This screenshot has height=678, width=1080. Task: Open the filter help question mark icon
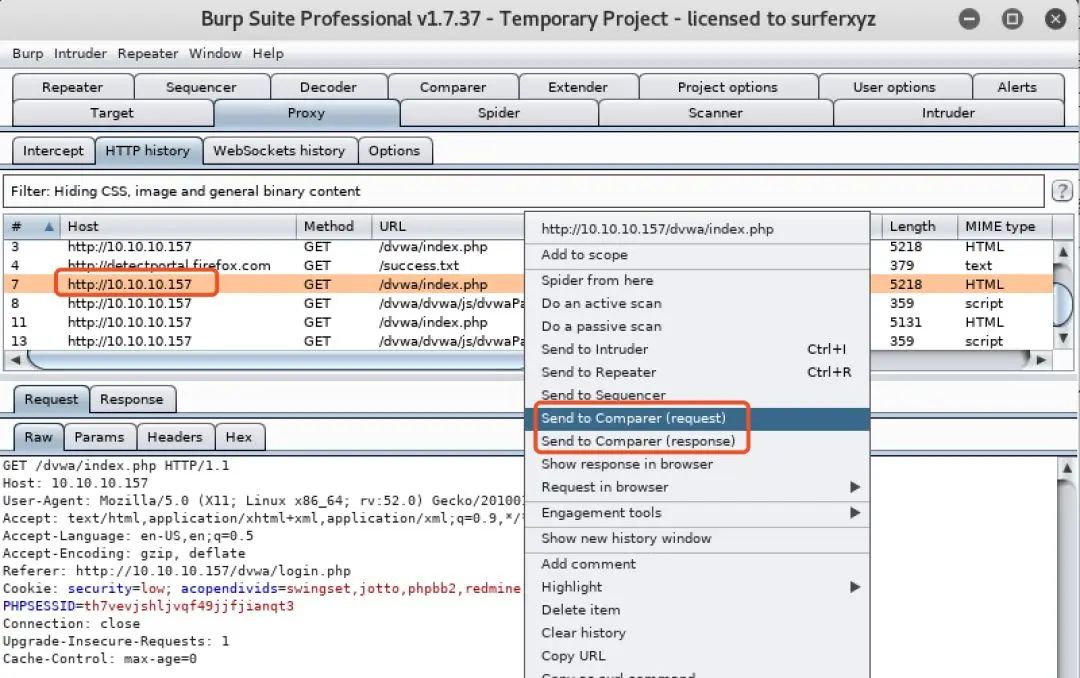coord(1061,191)
